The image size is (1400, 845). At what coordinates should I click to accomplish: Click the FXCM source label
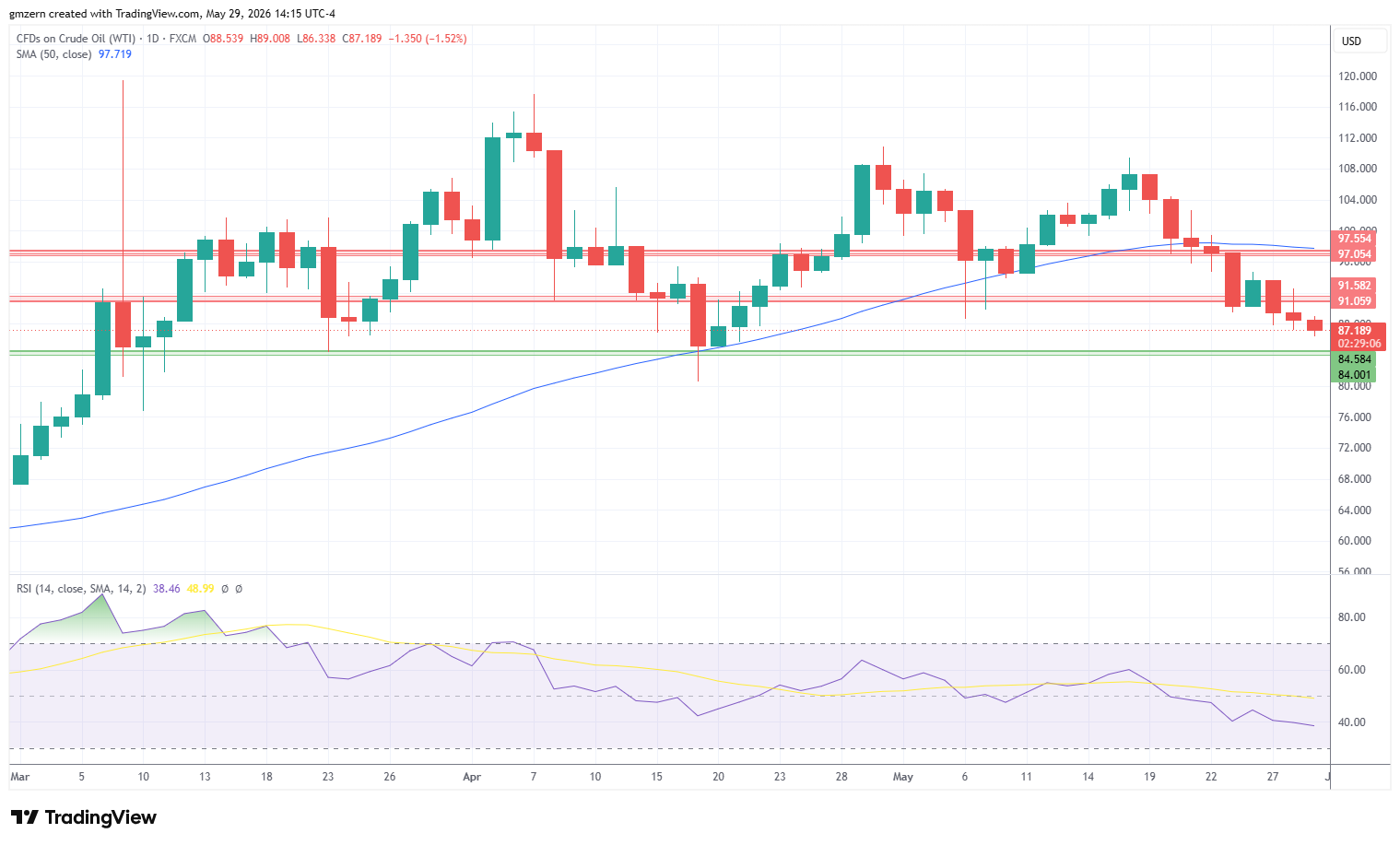[182, 39]
